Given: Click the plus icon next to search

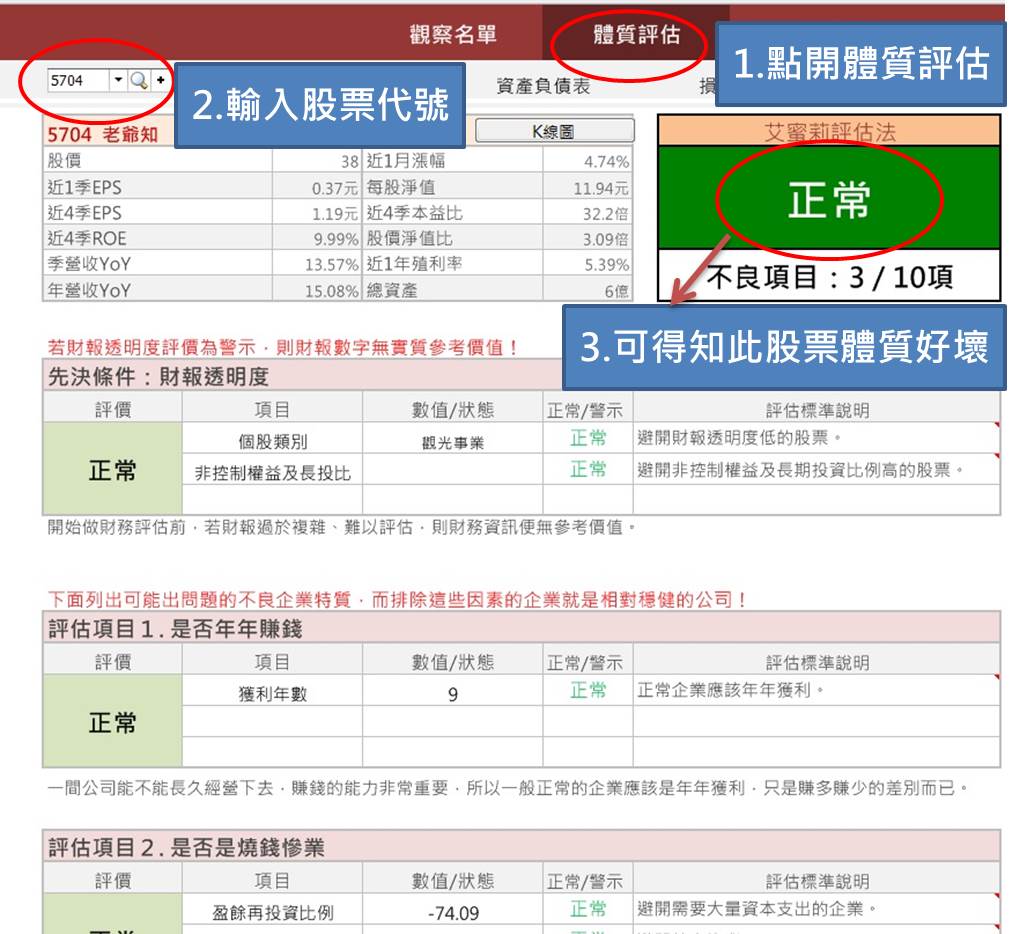Looking at the screenshot, I should pos(160,80).
